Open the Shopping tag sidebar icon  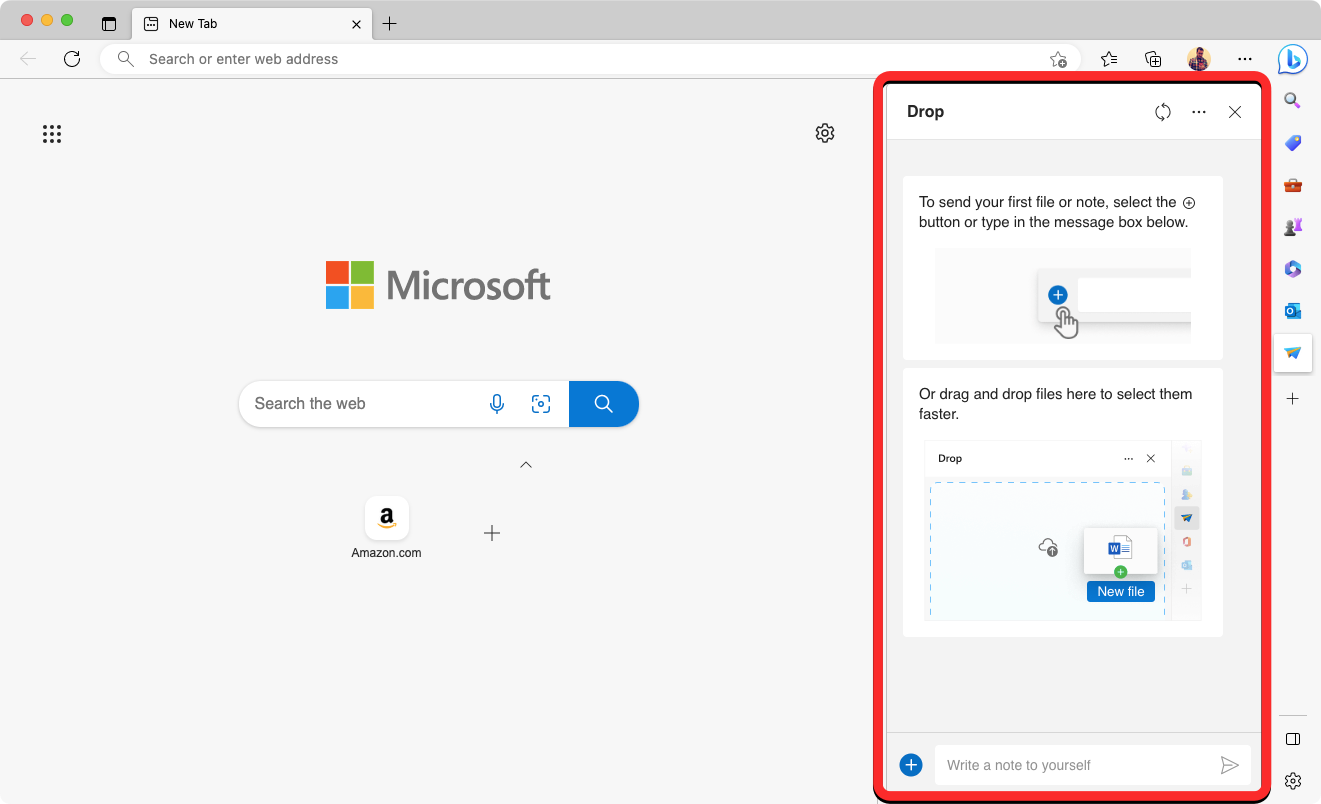(1293, 143)
